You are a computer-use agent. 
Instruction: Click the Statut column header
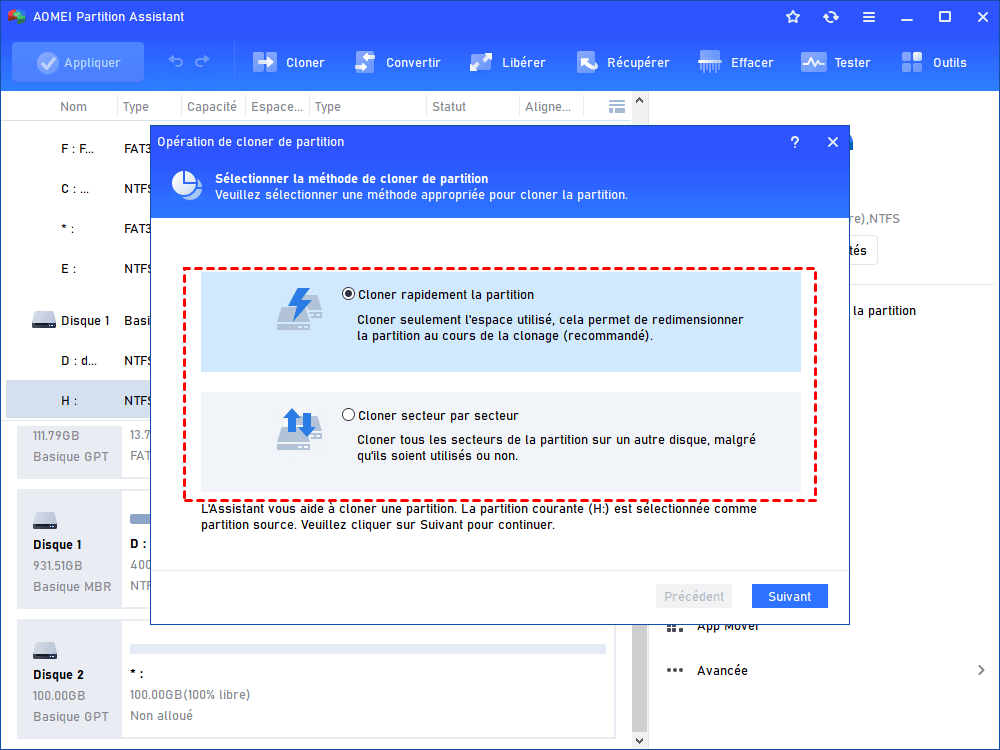pos(449,107)
